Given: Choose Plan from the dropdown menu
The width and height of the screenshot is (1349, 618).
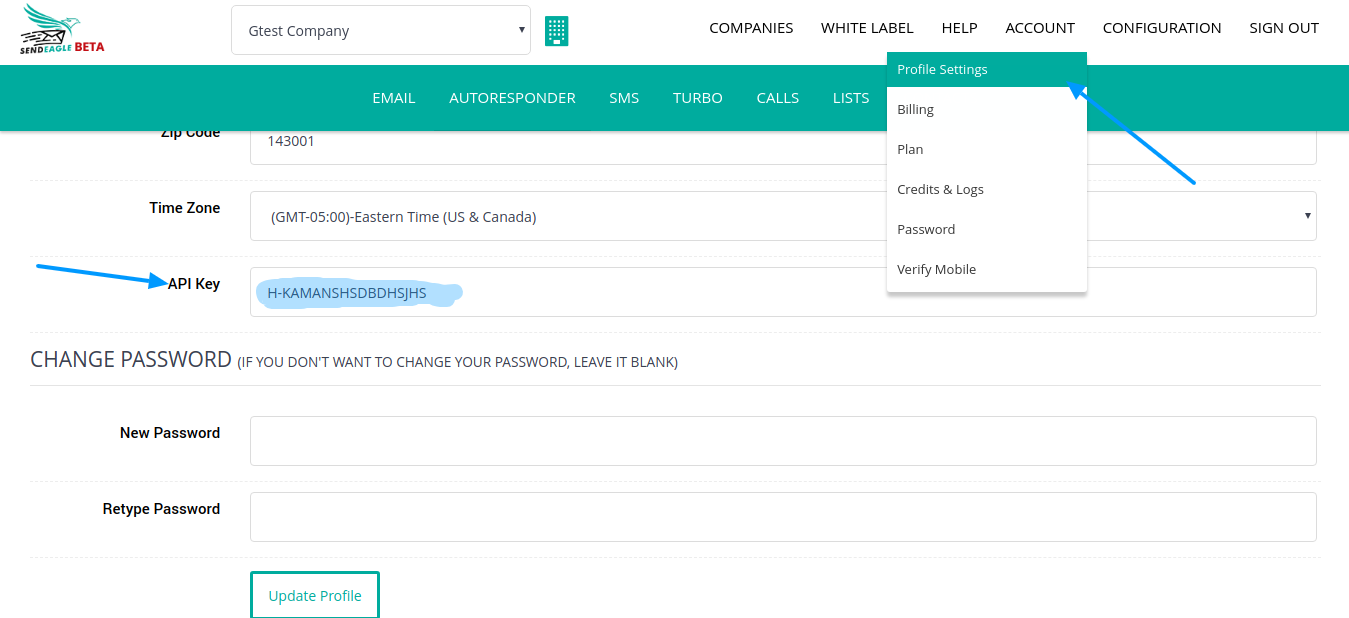Looking at the screenshot, I should pyautogui.click(x=910, y=150).
